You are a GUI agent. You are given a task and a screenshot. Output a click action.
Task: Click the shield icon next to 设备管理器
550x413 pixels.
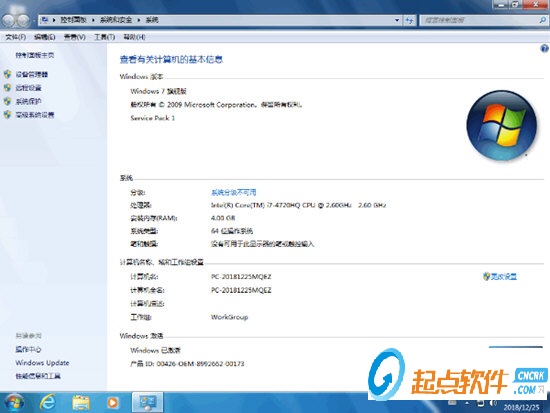click(8, 74)
